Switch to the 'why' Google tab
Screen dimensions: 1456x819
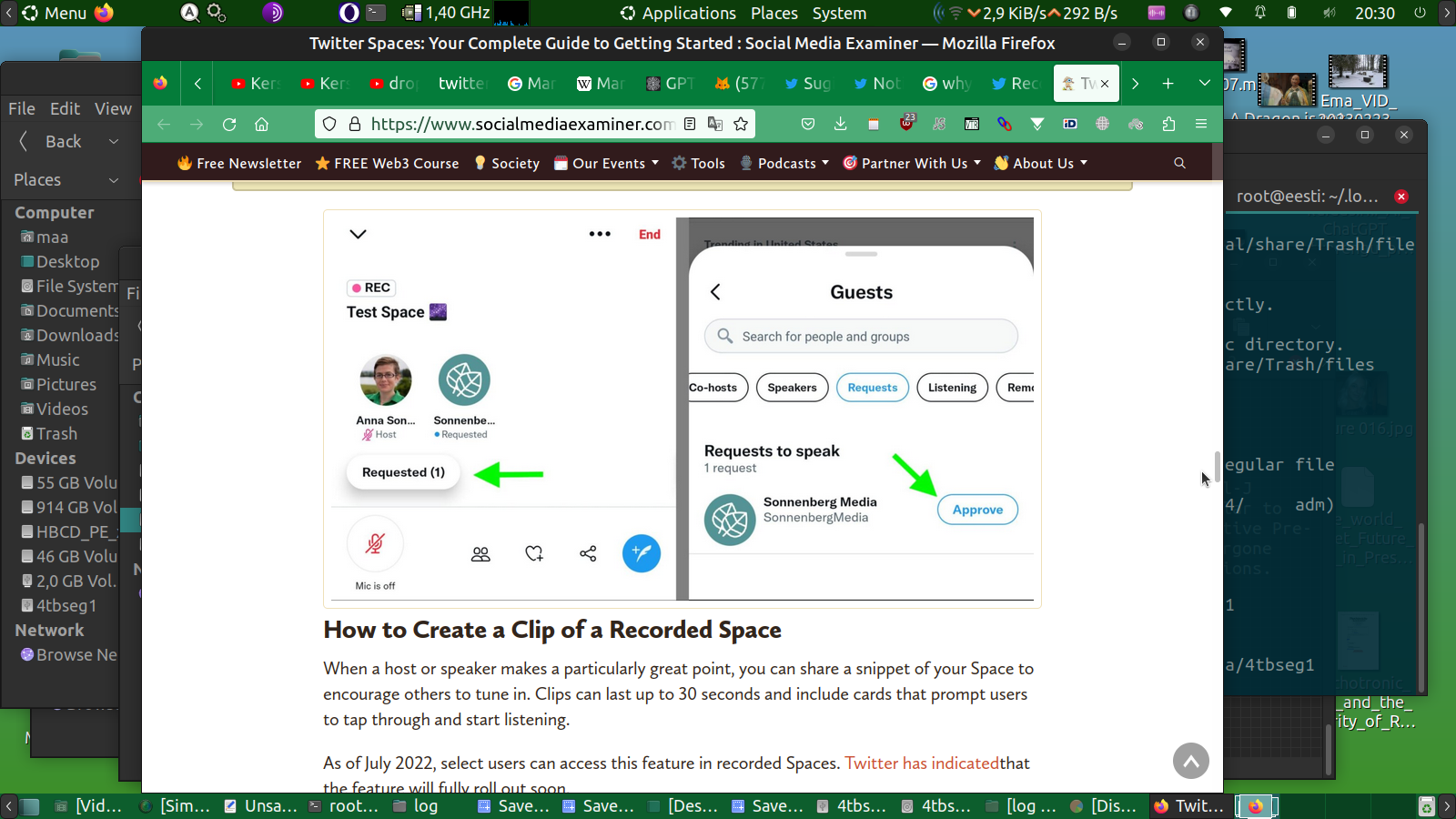click(x=947, y=84)
